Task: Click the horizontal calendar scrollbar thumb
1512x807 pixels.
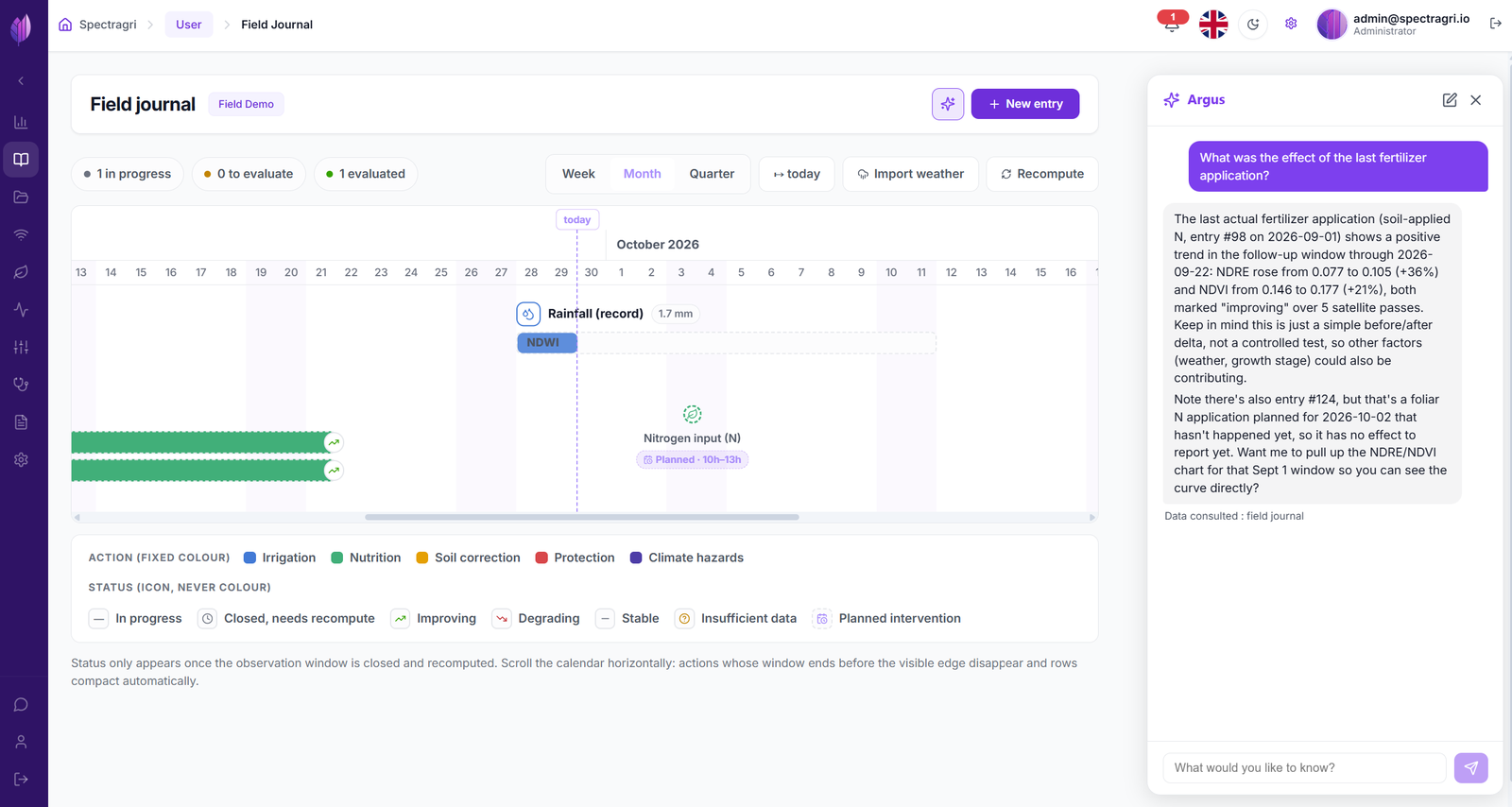Action: coord(582,517)
